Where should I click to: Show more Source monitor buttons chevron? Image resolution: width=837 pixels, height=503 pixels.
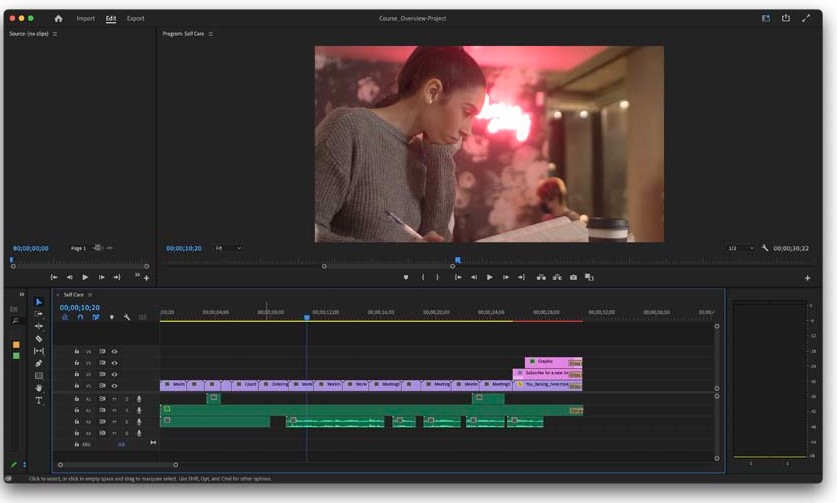click(x=137, y=274)
